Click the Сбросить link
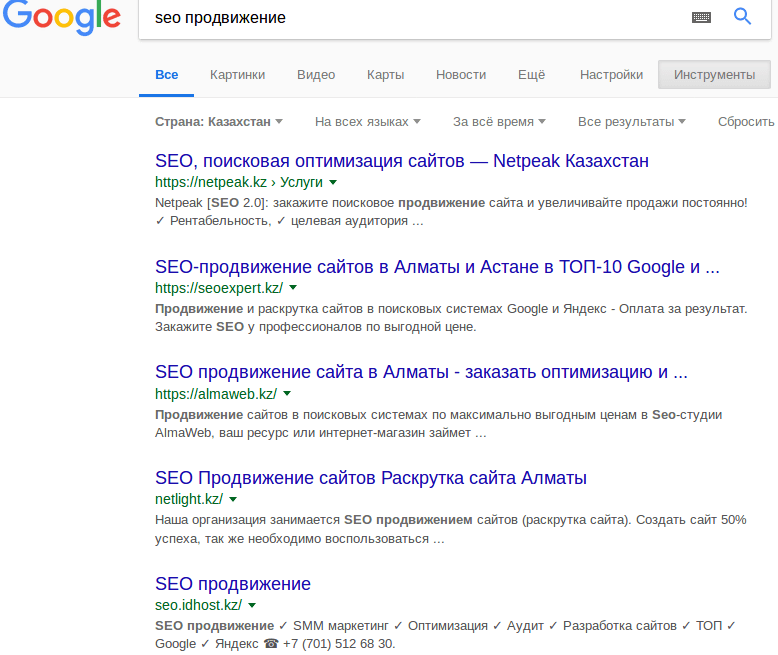Screen dimensions: 778x655 (746, 122)
